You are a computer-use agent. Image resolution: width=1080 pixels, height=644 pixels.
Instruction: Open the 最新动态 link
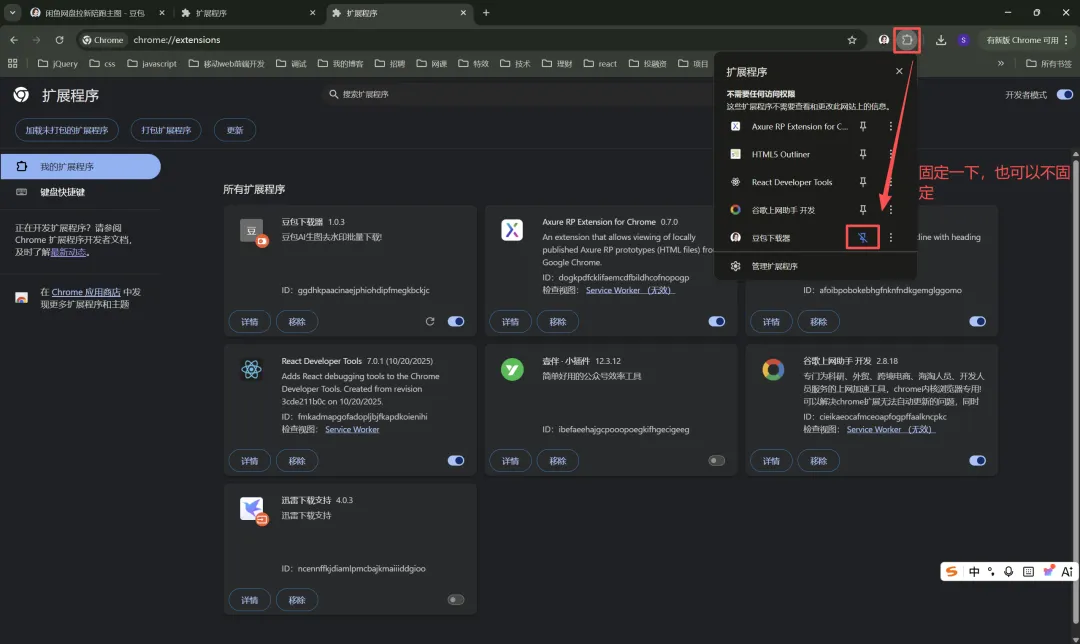pos(68,252)
